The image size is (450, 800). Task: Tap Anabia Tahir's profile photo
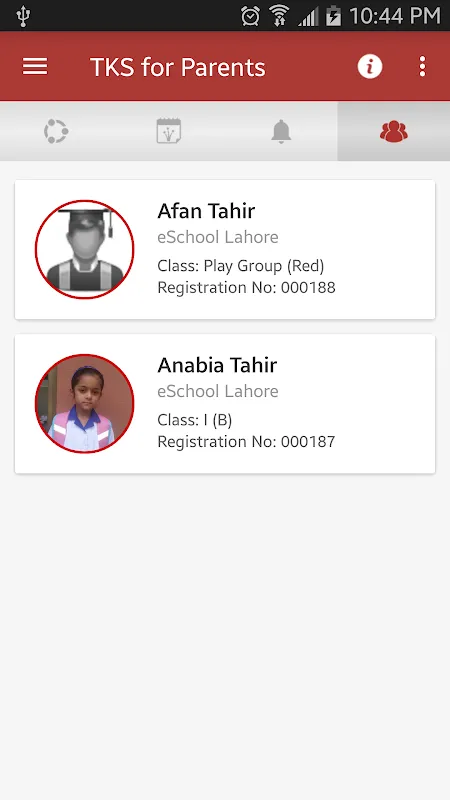coord(85,404)
